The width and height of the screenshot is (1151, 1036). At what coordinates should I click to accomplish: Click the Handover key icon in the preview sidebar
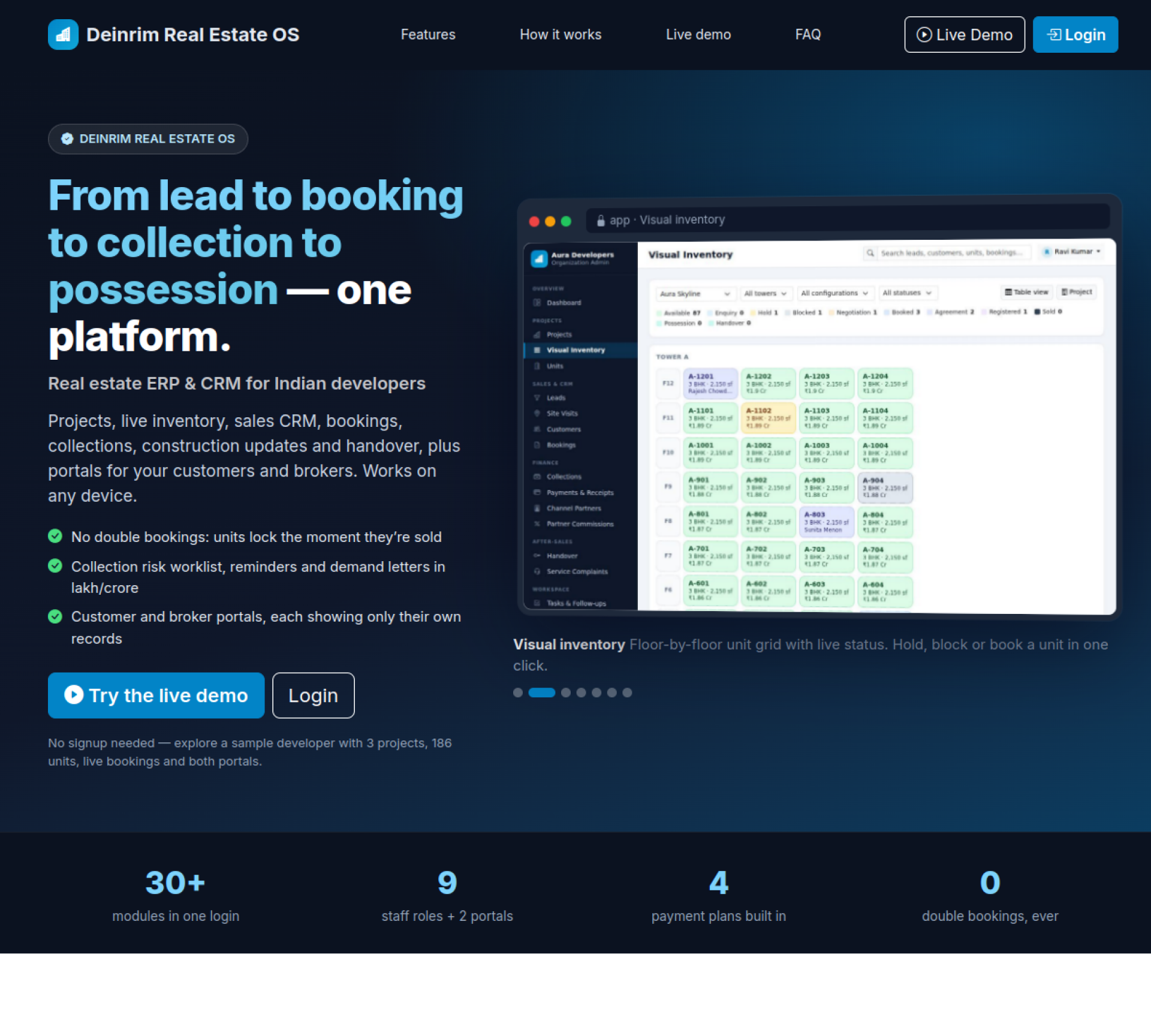(x=537, y=556)
